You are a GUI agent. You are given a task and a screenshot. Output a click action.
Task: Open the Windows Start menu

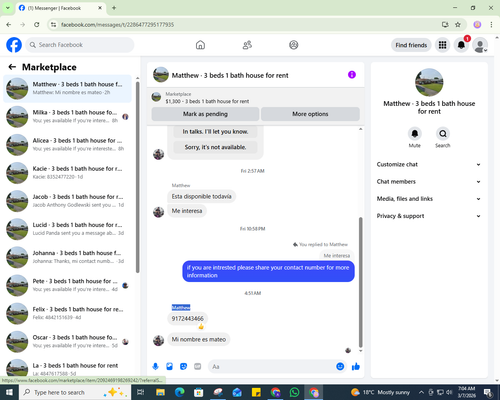click(9, 392)
